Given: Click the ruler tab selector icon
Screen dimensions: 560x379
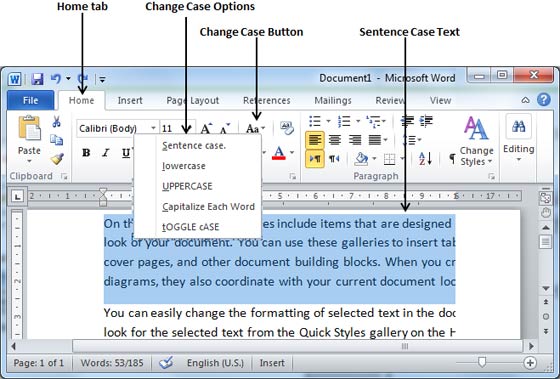Looking at the screenshot, I should (x=17, y=196).
